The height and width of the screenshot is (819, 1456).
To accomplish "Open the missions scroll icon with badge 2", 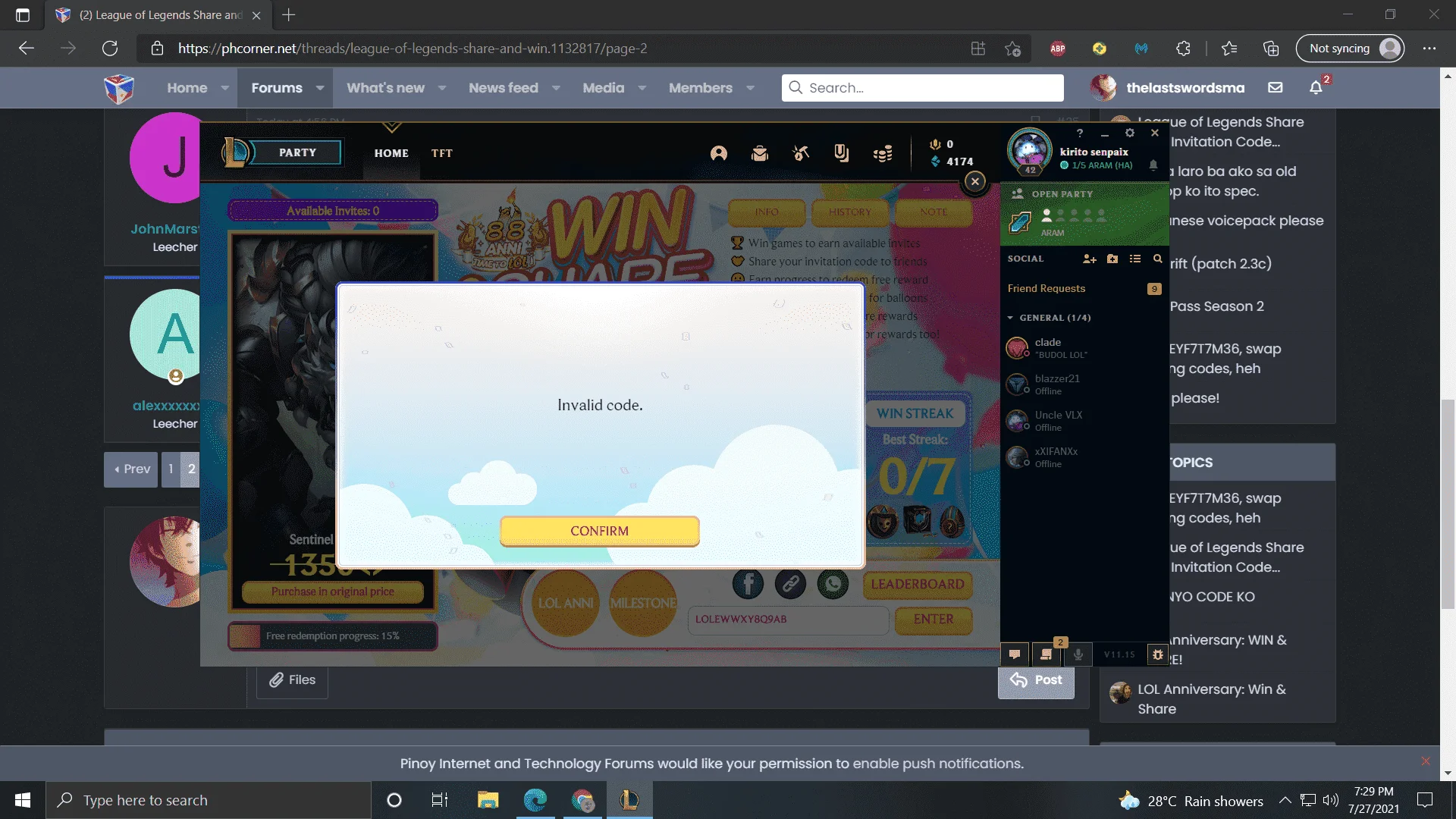I will coord(1046,654).
